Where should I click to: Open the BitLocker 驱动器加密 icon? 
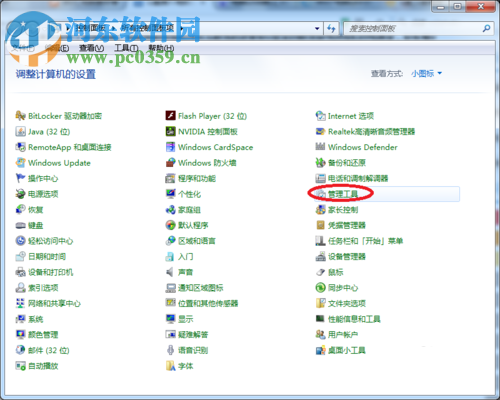pos(20,116)
